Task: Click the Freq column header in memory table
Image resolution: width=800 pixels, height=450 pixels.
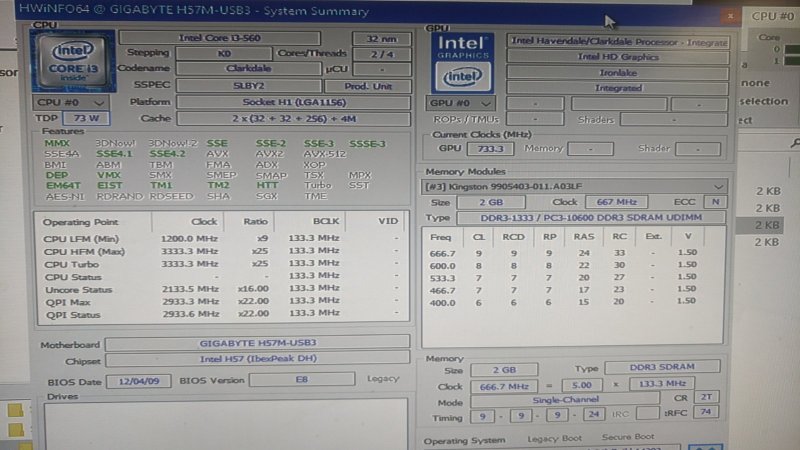Action: tap(441, 237)
